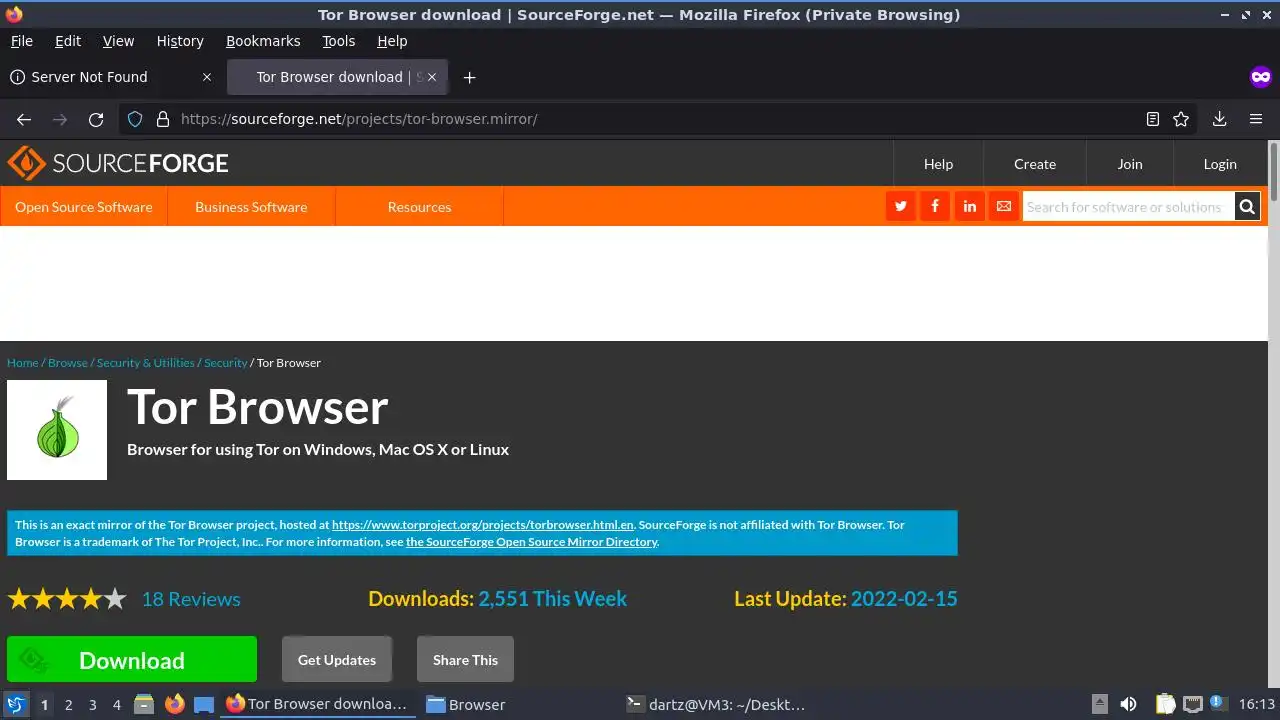Open the History menu

180,41
